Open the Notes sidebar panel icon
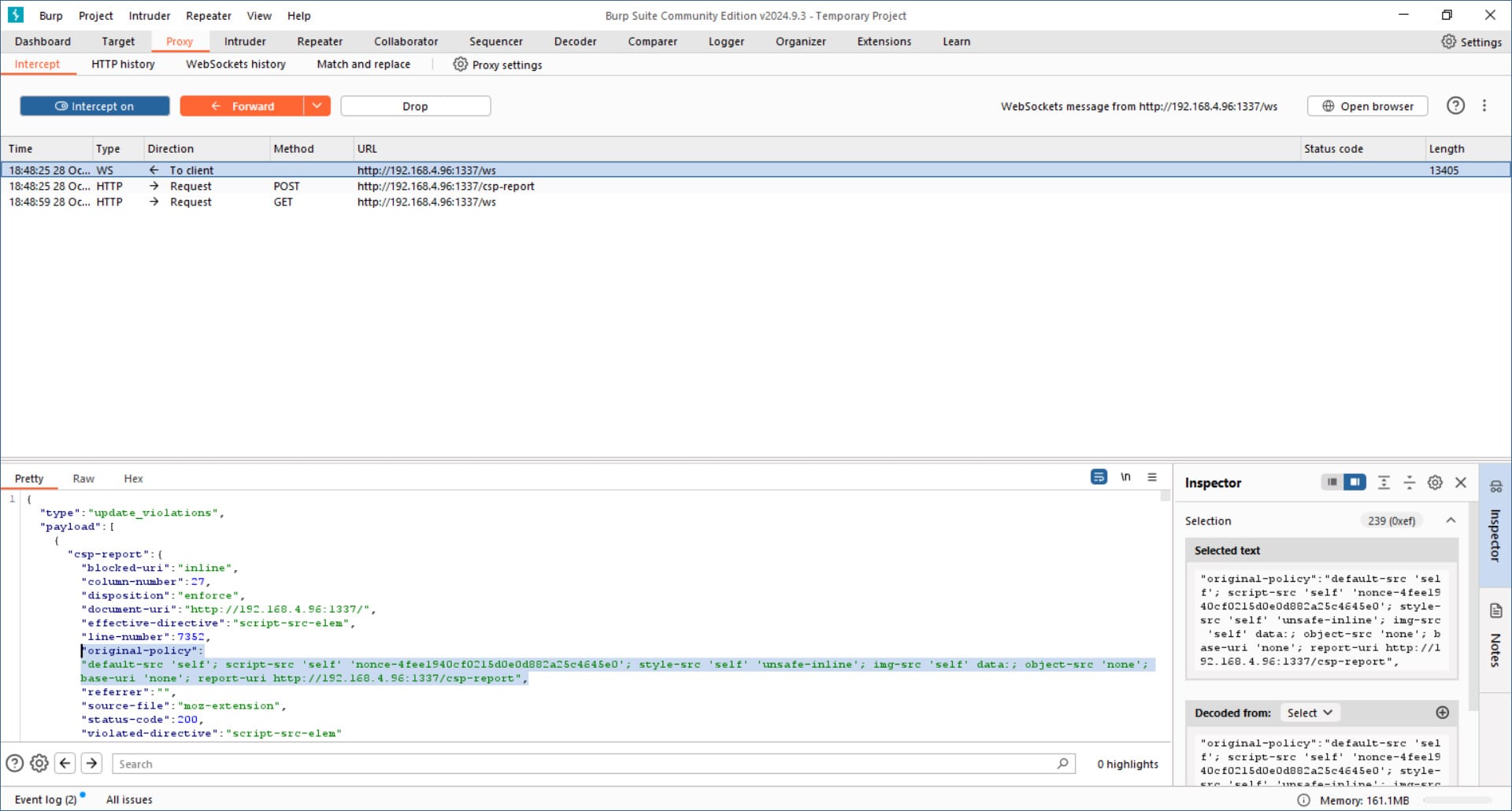Viewport: 1512px width, 811px height. tap(1495, 611)
